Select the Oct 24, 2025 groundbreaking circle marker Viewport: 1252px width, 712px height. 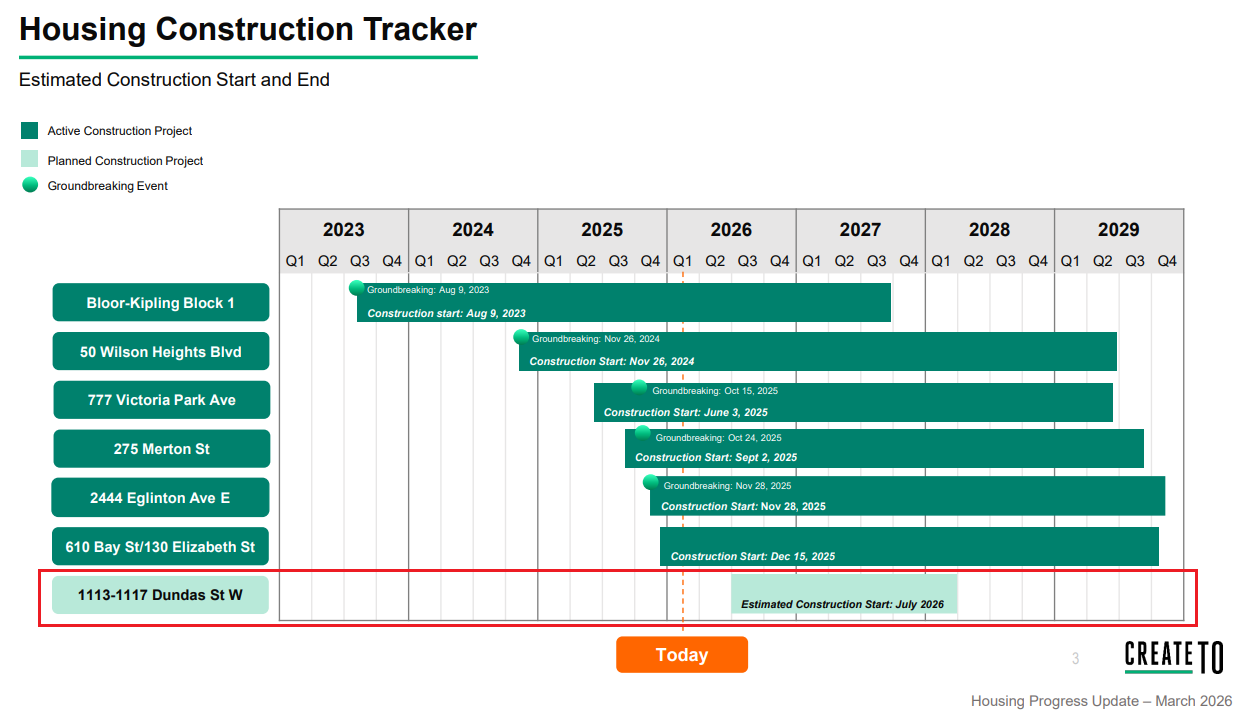pos(642,434)
